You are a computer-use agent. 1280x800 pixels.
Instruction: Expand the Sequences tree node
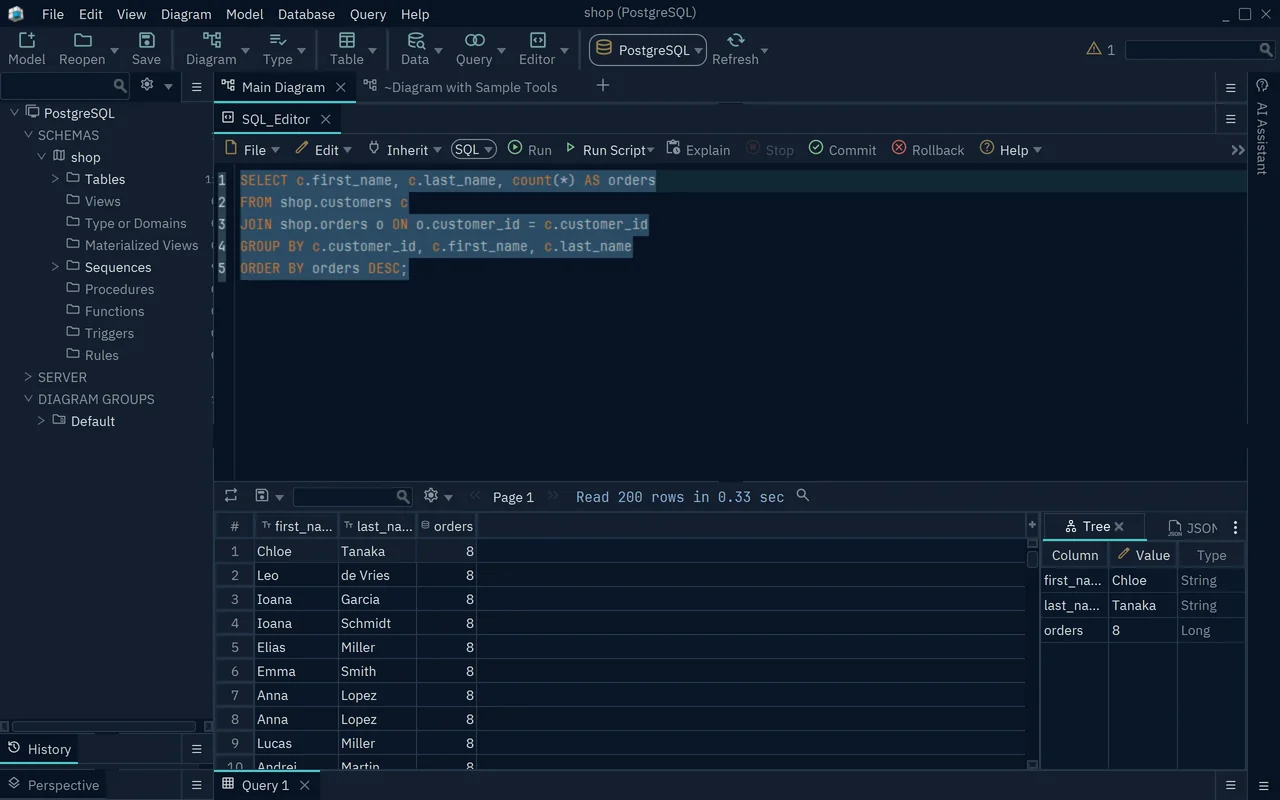pyautogui.click(x=55, y=267)
